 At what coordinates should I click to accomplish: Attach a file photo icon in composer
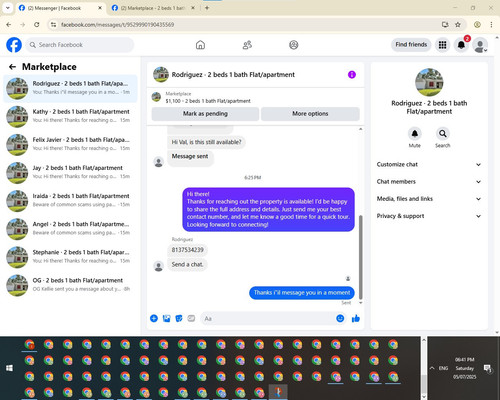166,318
